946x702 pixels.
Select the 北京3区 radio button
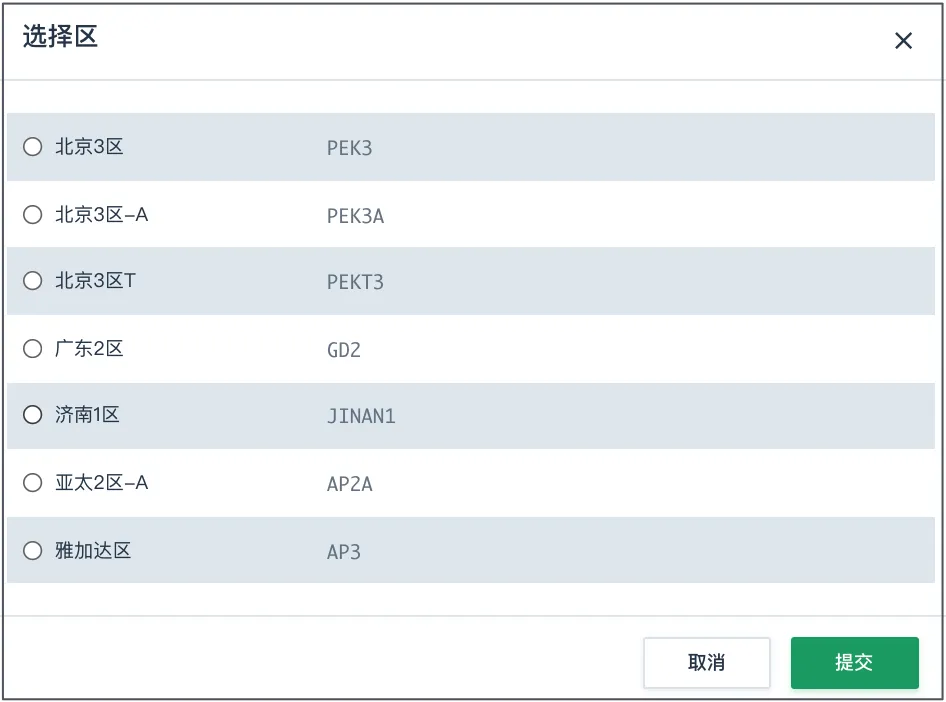click(x=33, y=147)
